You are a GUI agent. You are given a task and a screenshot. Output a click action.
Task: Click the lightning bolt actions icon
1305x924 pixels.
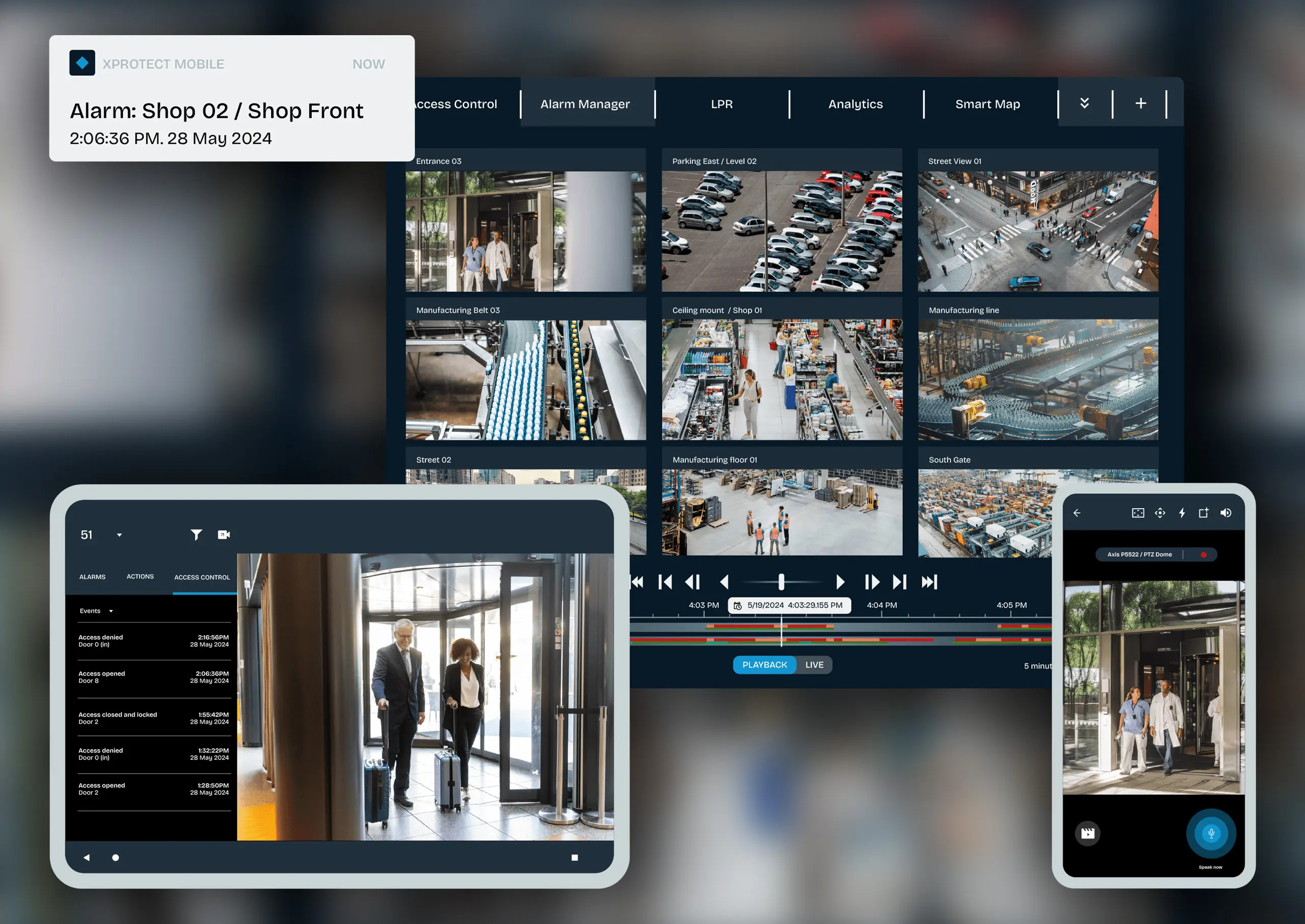click(1182, 513)
